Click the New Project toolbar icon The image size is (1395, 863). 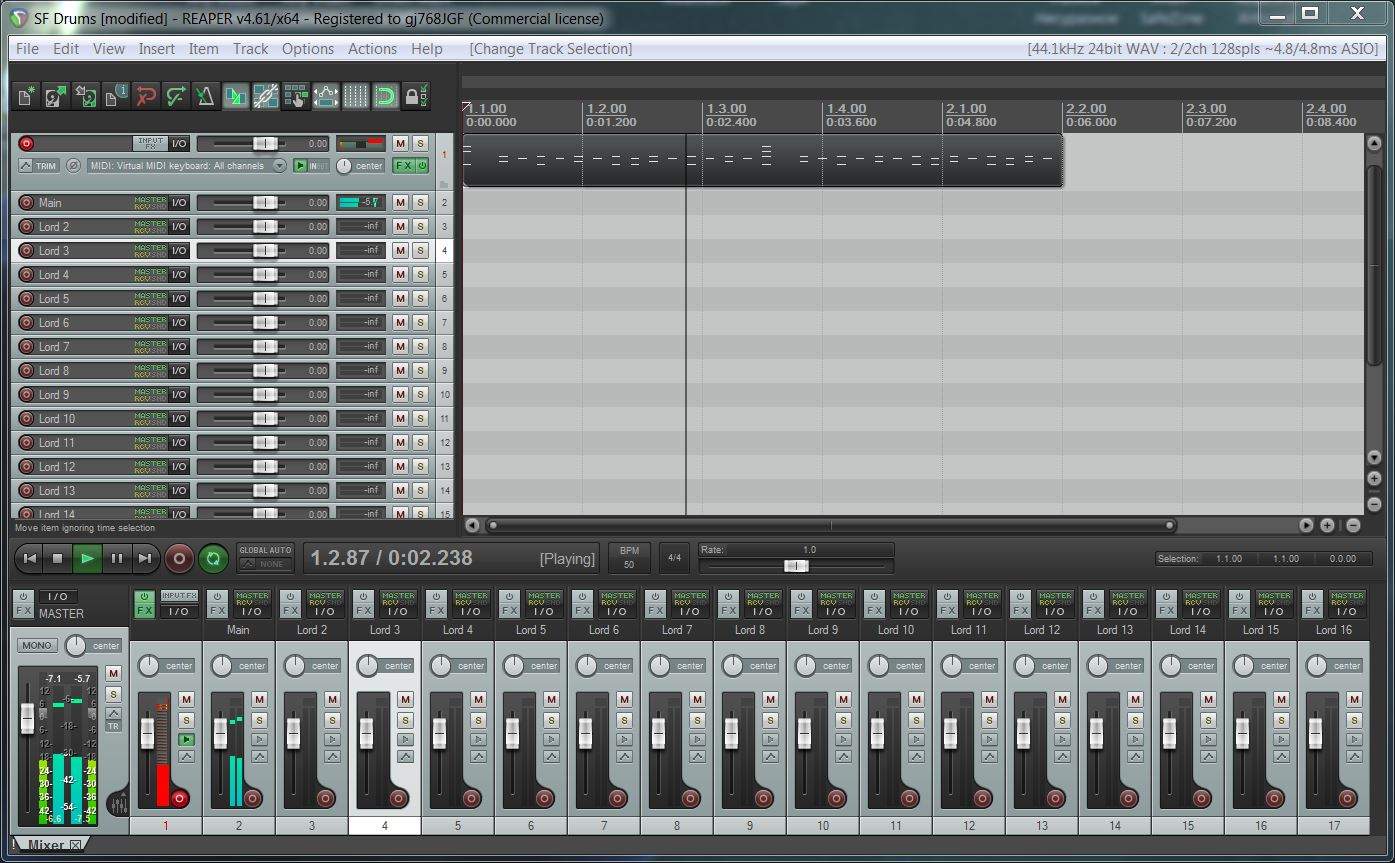point(26,96)
